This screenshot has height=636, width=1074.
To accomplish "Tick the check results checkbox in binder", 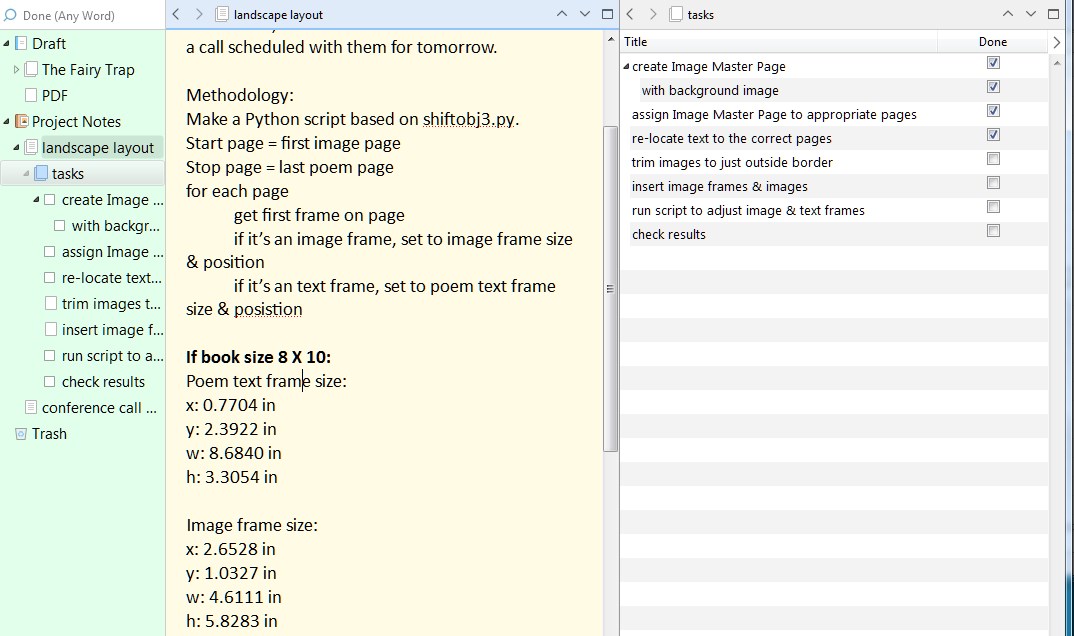I will pyautogui.click(x=50, y=382).
